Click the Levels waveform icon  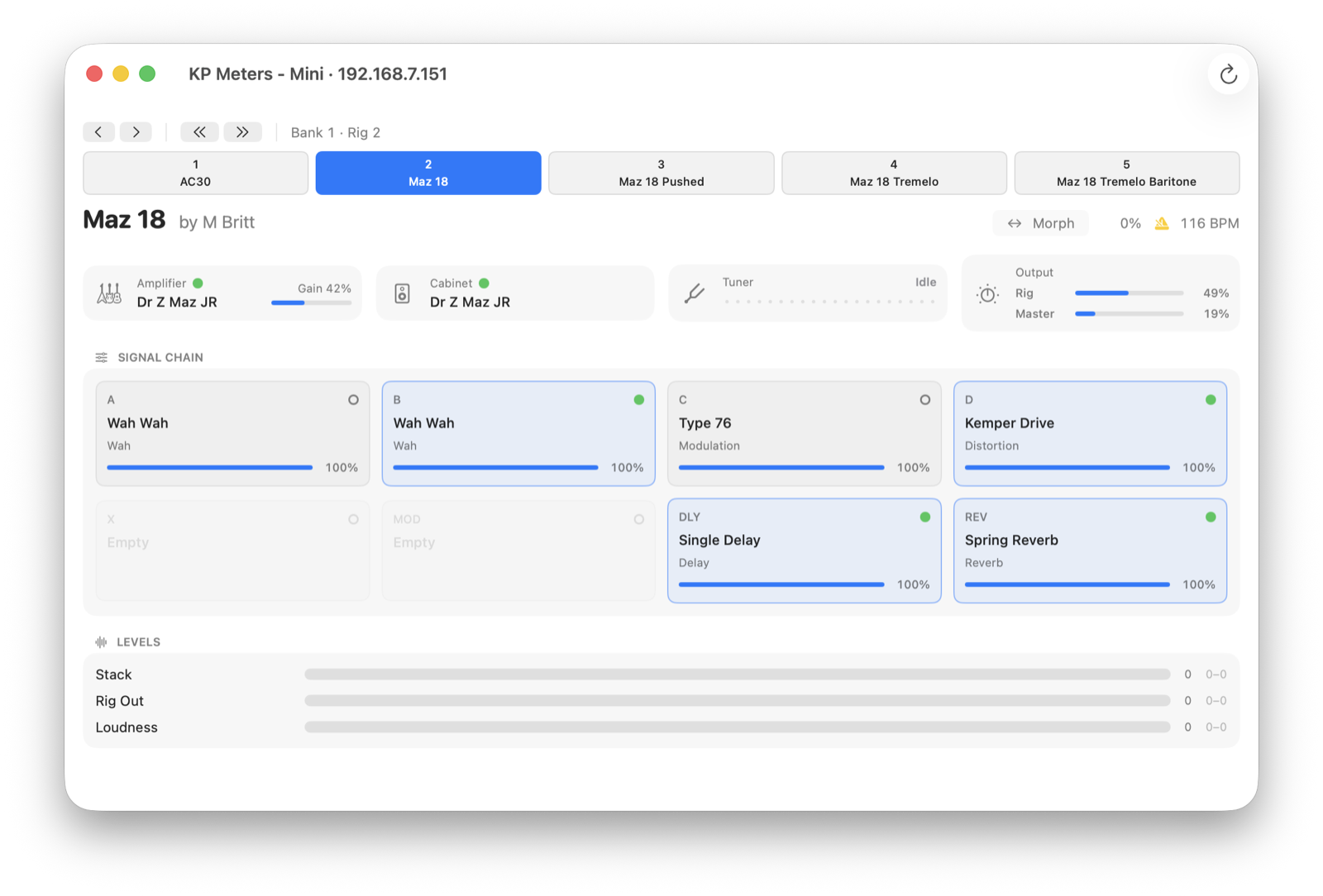pyautogui.click(x=101, y=642)
